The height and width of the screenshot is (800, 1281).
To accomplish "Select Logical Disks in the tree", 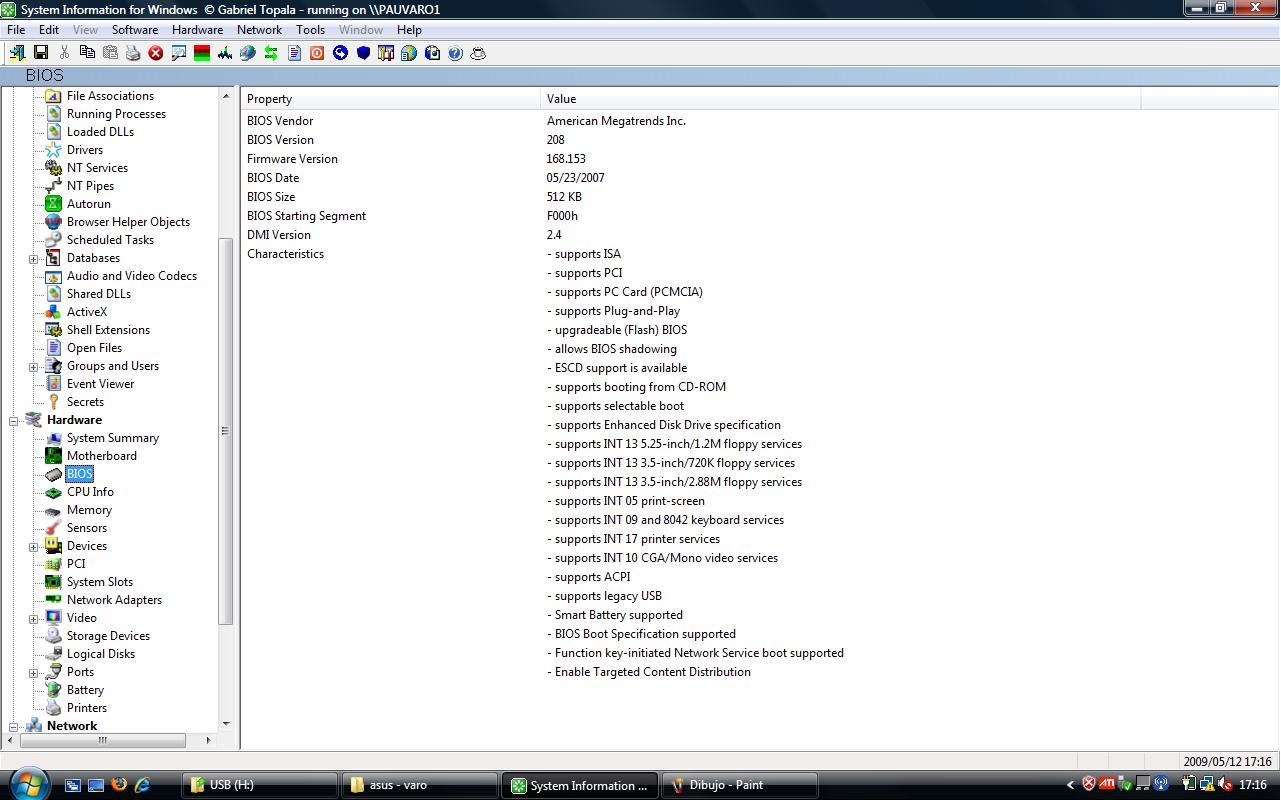I will (101, 654).
